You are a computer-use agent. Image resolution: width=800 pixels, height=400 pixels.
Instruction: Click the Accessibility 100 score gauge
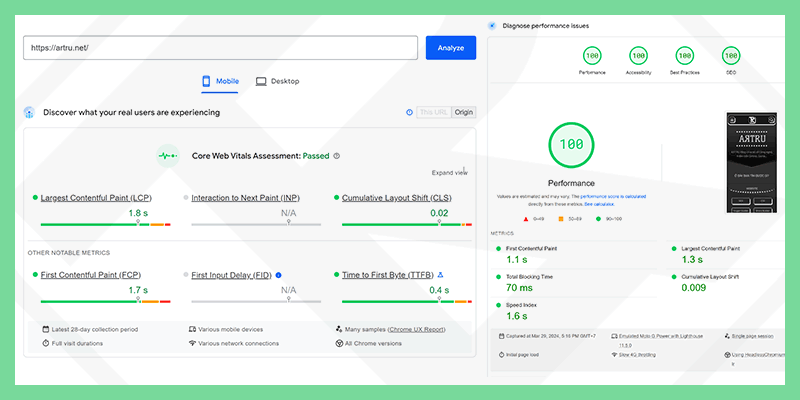coord(638,56)
